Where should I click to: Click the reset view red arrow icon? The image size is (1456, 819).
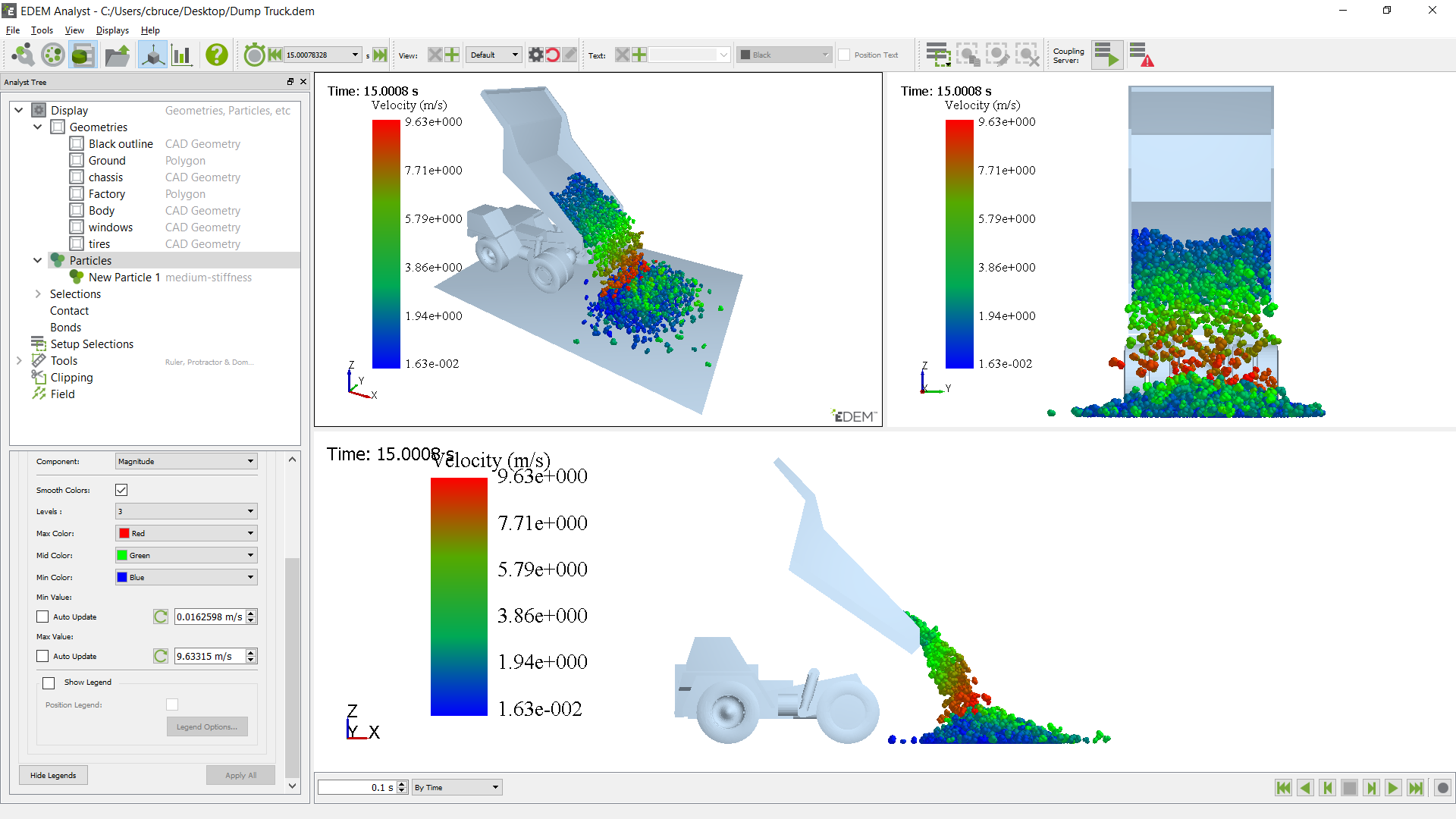point(553,55)
